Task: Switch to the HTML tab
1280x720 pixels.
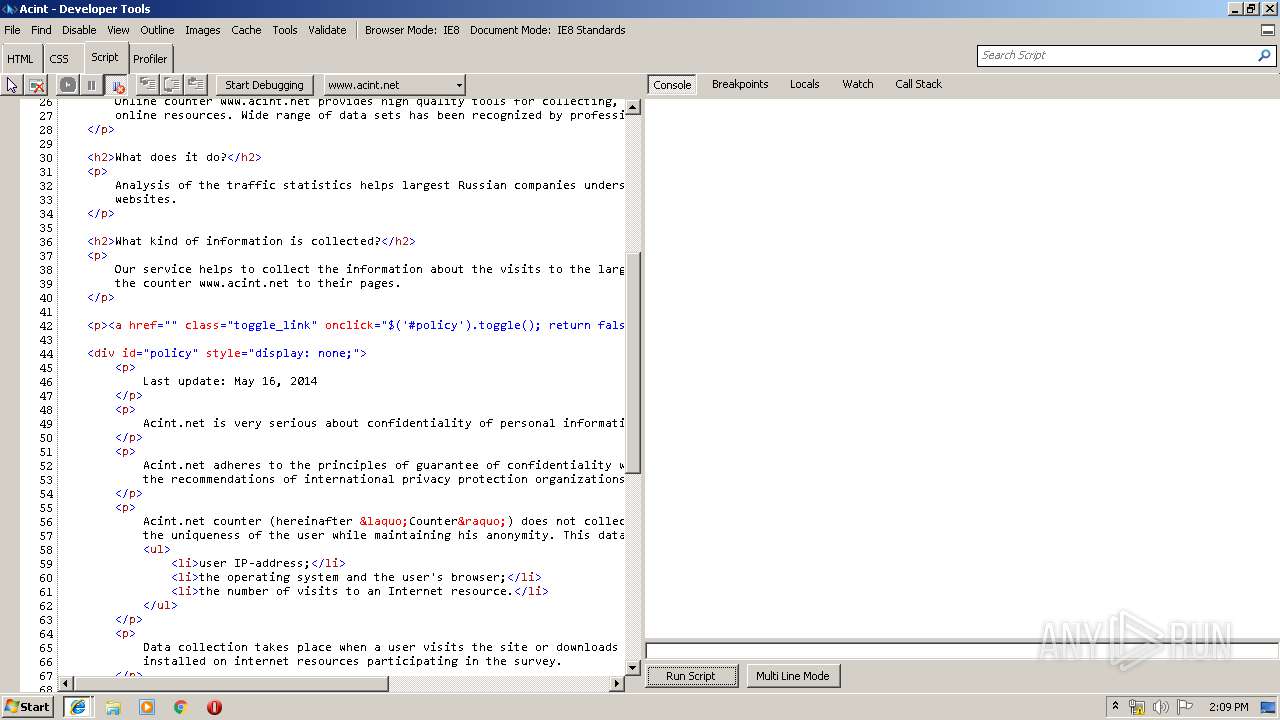Action: pos(20,59)
